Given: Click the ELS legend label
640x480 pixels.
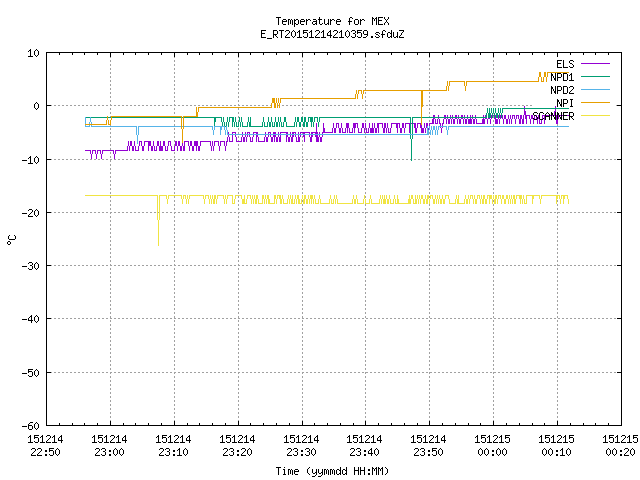Looking at the screenshot, I should pyautogui.click(x=565, y=64).
